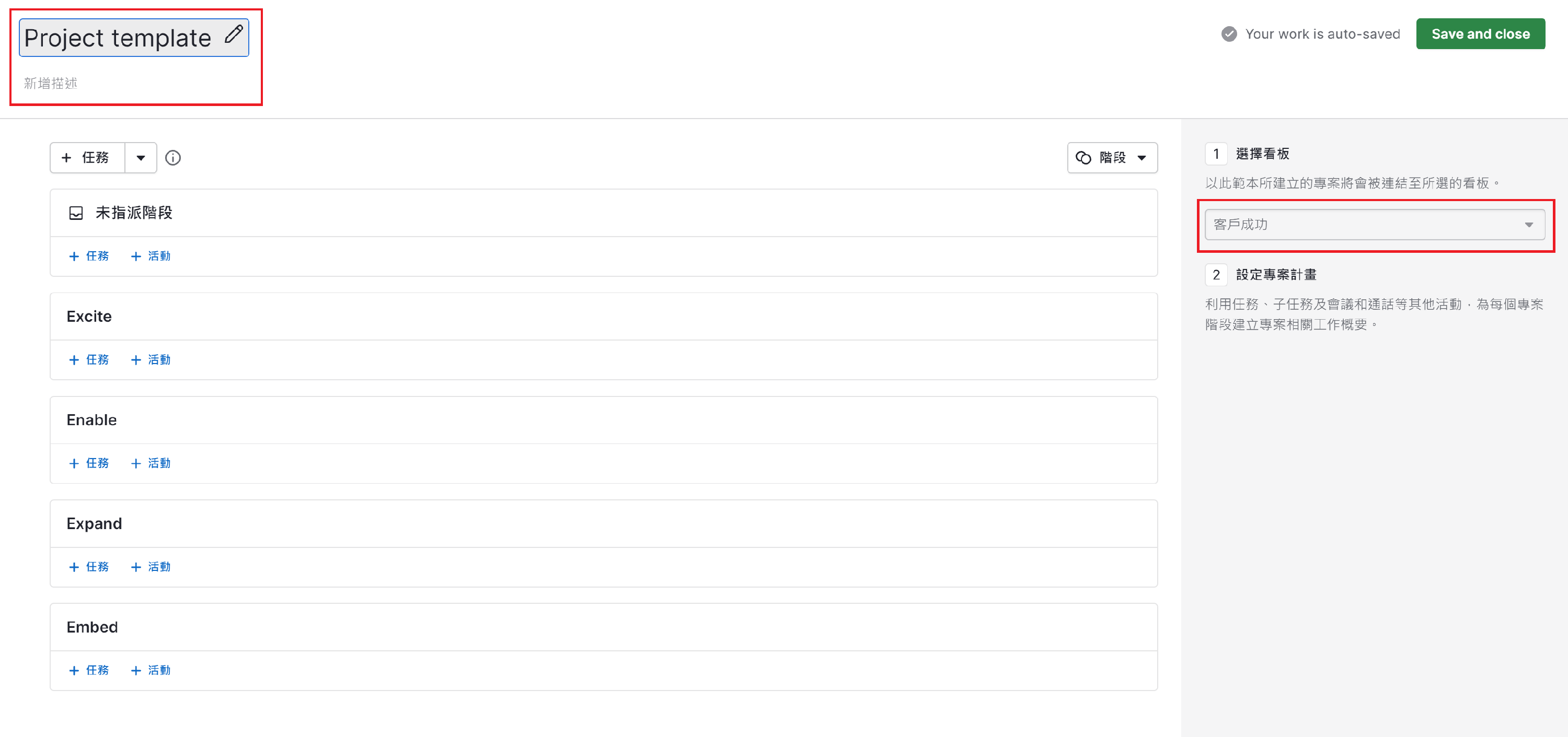
Task: Click the pencil edit icon beside Project template
Action: [x=234, y=34]
